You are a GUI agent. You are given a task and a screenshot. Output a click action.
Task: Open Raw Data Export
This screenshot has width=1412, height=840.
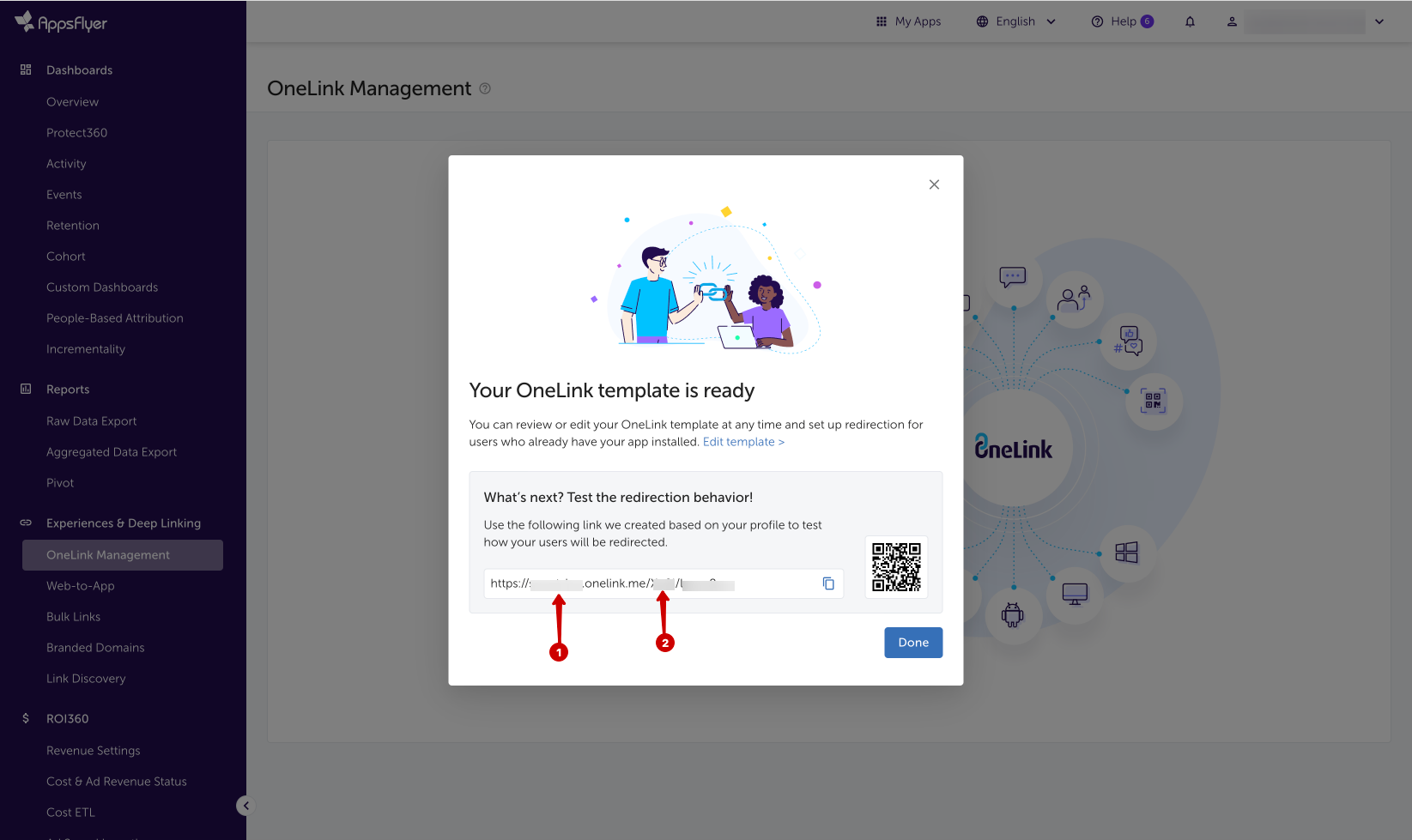(x=92, y=420)
